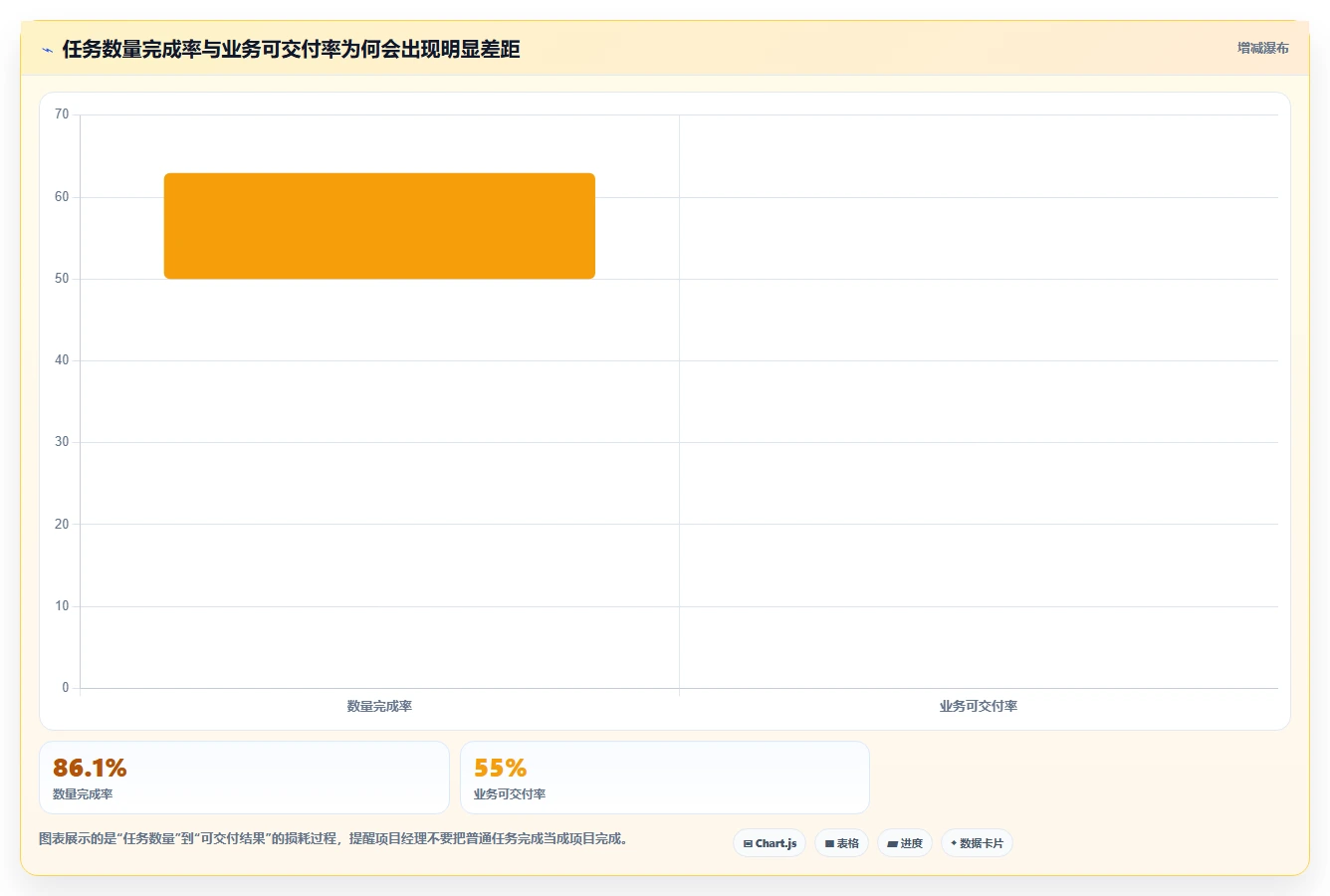Click the lightning icon beside the title
The height and width of the screenshot is (896, 1330).
(x=47, y=50)
